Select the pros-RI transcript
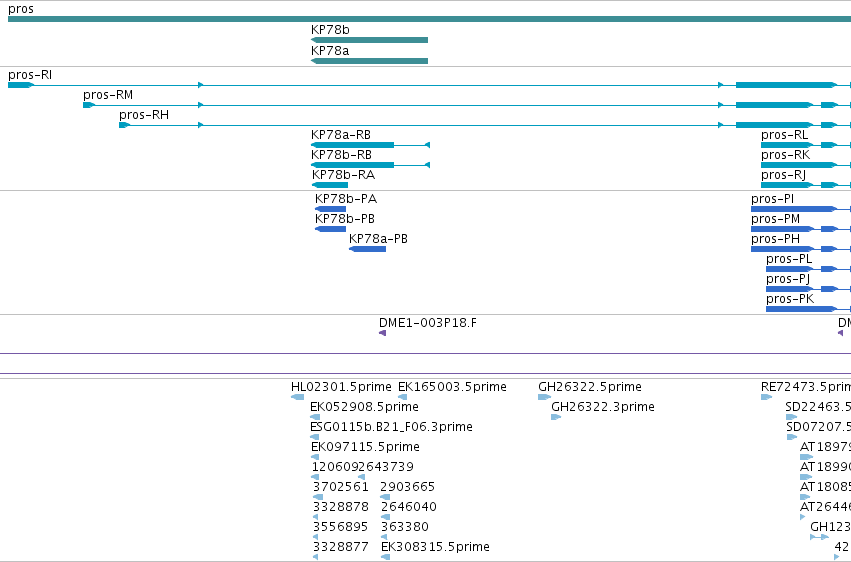 [x=429, y=85]
